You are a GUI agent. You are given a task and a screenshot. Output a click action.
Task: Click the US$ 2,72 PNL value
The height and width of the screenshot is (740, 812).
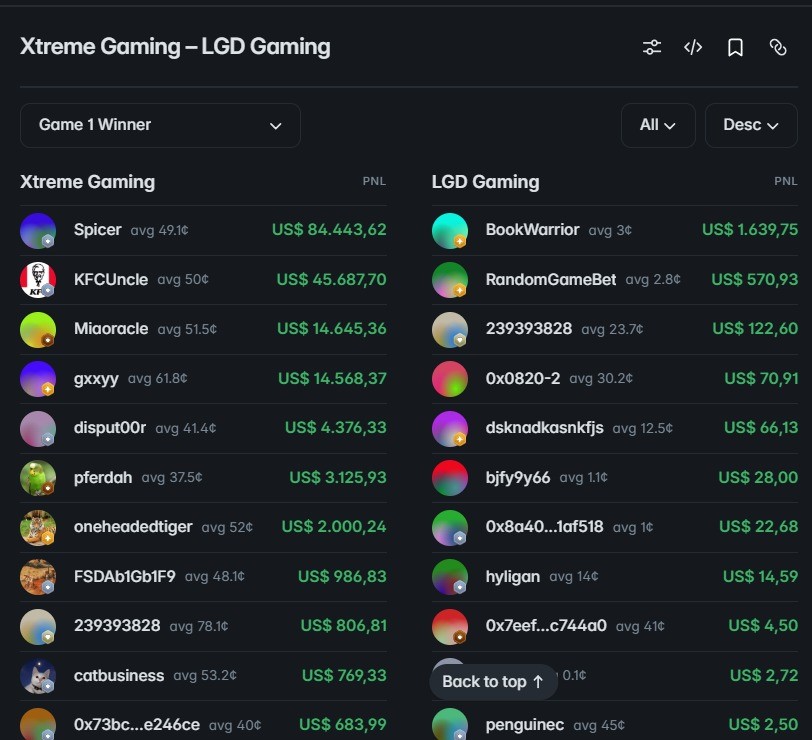[764, 675]
